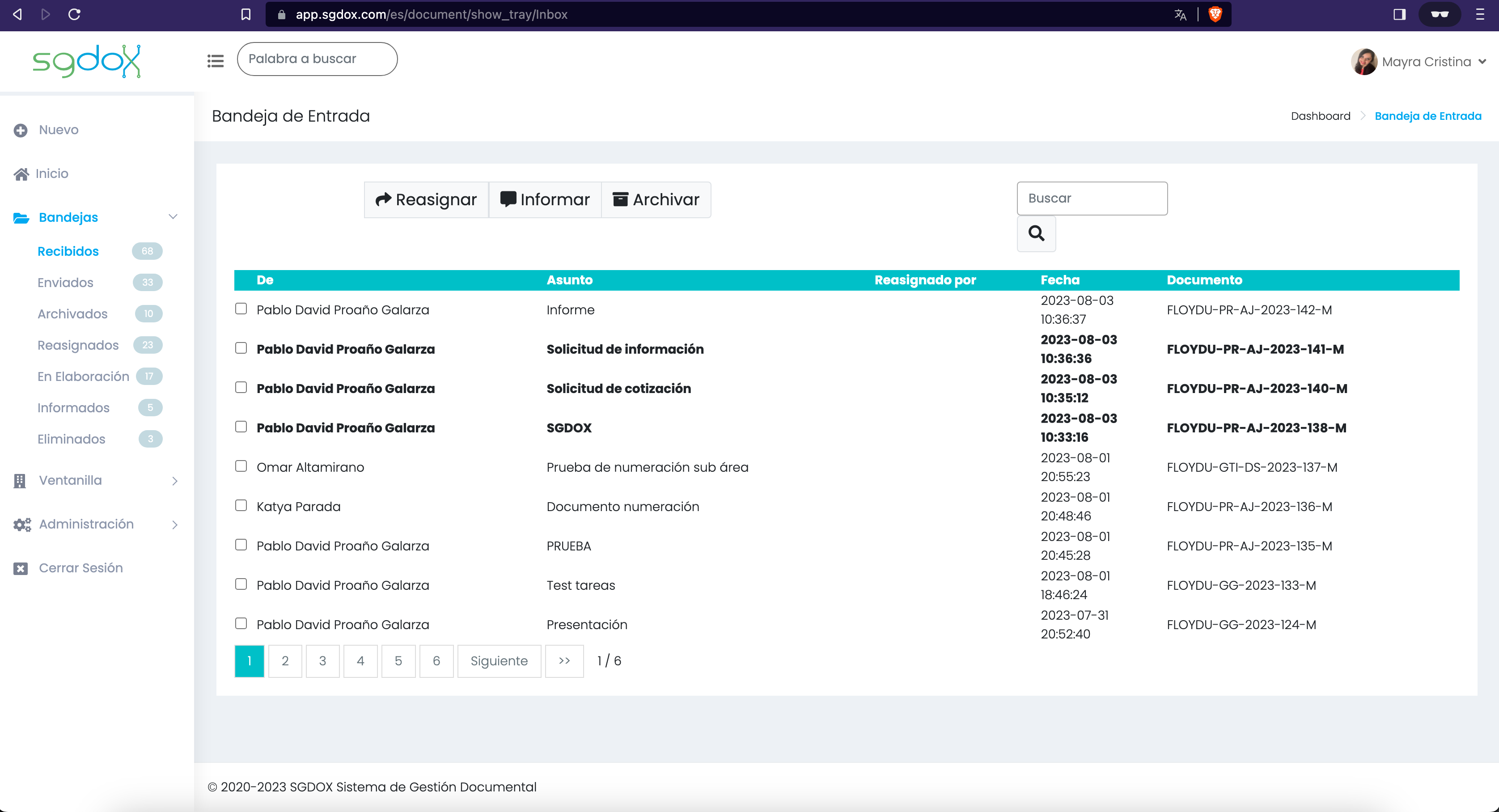Check the Informe document checkbox
The height and width of the screenshot is (812, 1499).
pos(241,308)
